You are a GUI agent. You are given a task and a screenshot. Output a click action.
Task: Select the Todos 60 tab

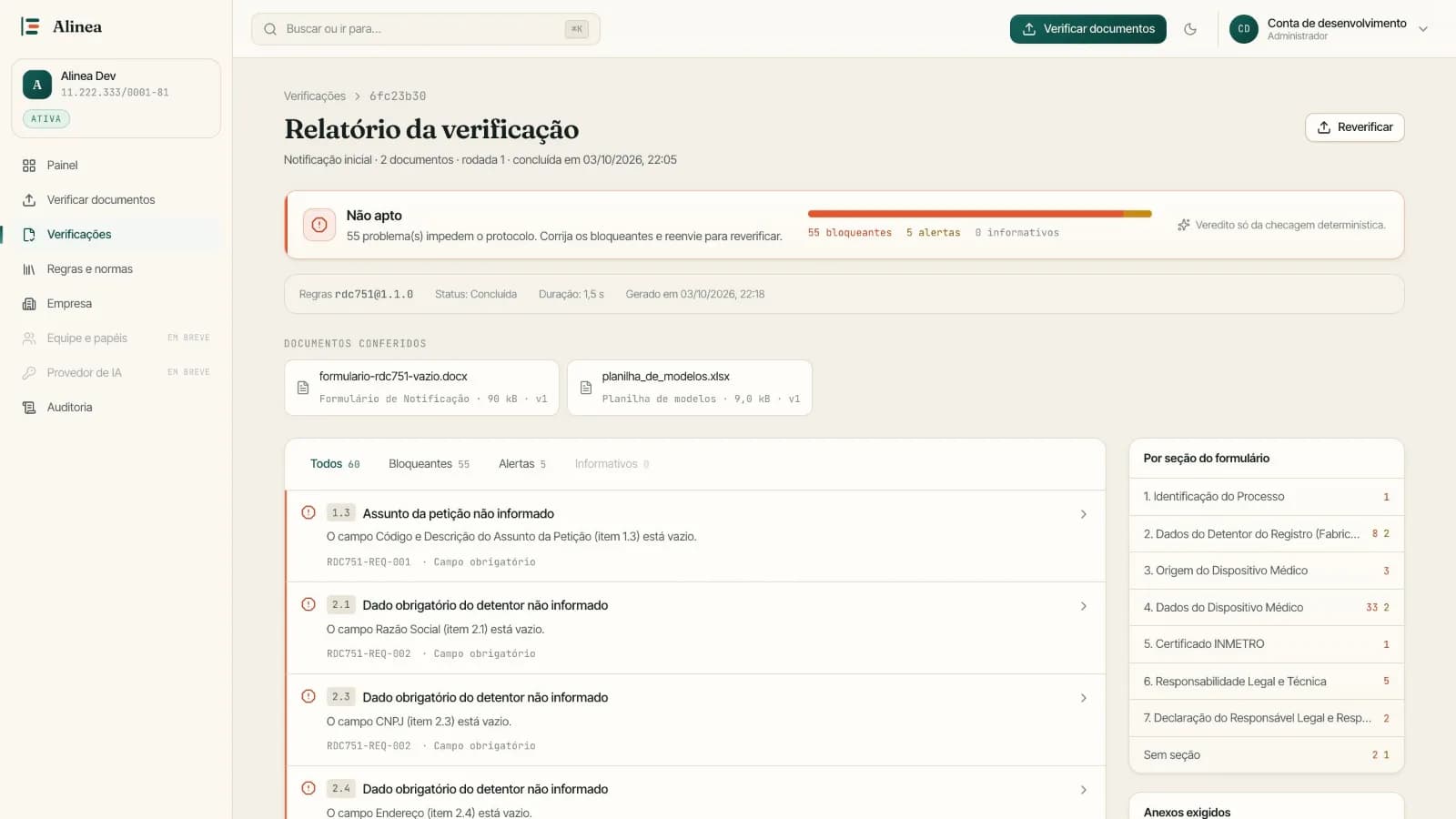(x=335, y=464)
